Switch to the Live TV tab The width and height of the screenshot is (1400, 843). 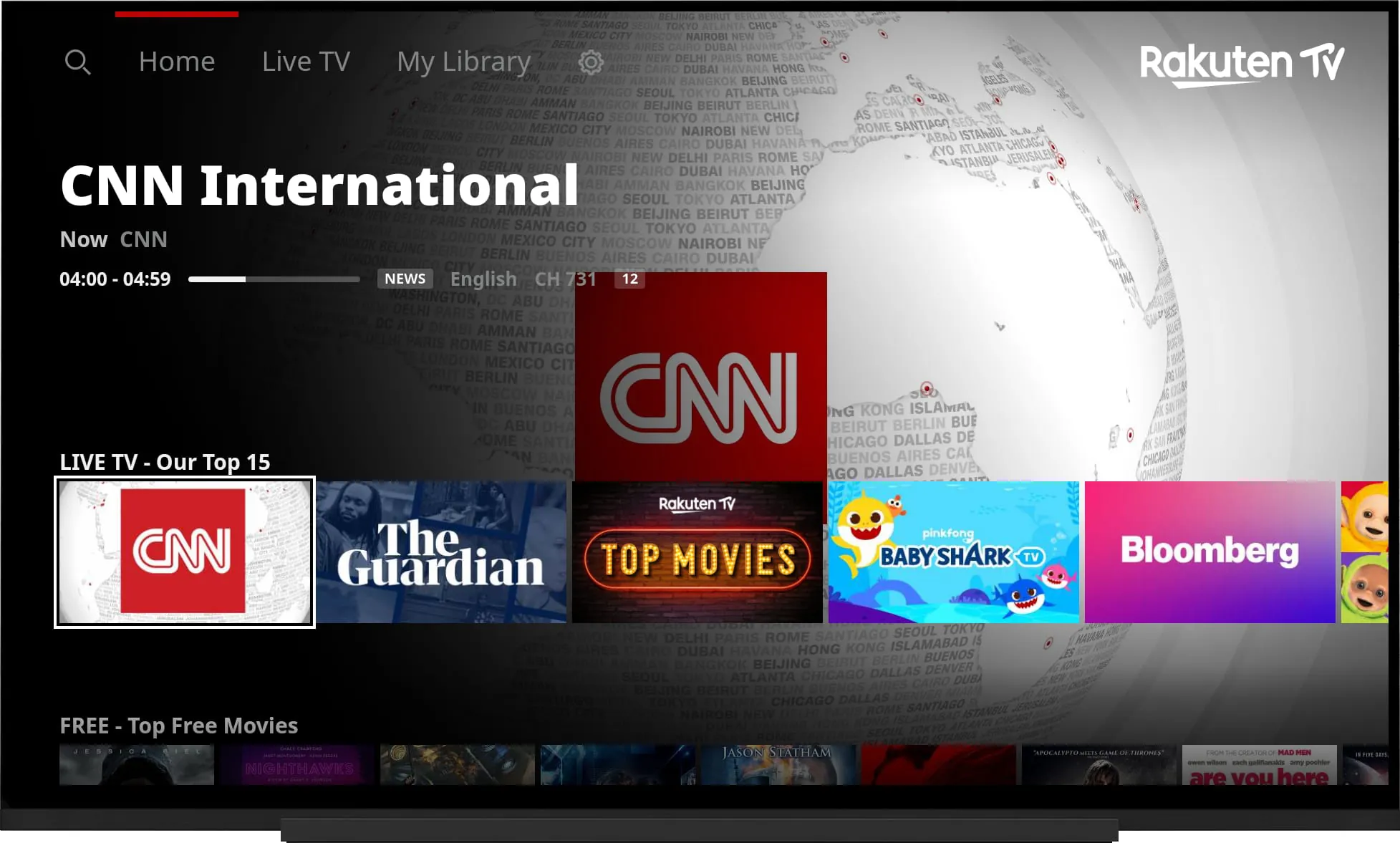pyautogui.click(x=305, y=62)
